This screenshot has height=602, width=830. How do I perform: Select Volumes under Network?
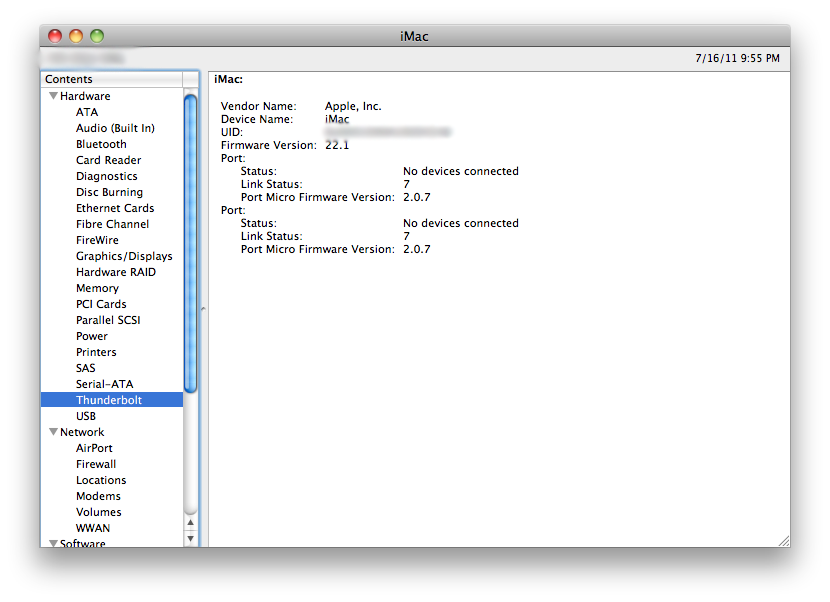pos(98,512)
